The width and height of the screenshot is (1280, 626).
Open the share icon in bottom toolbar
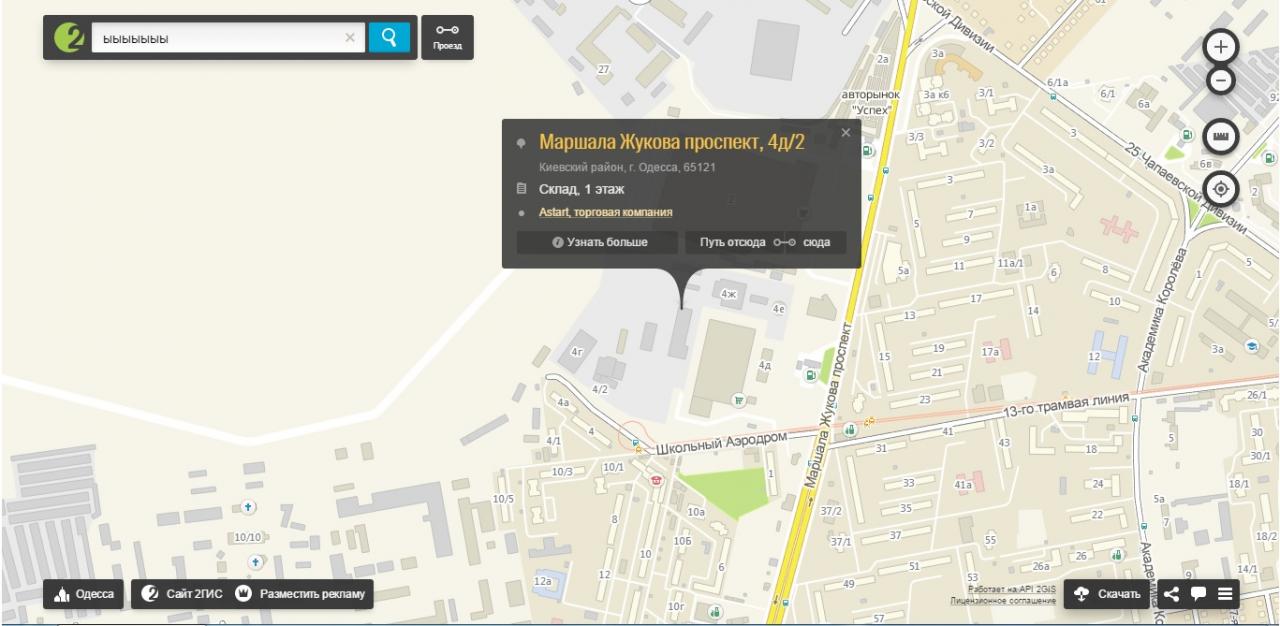[1171, 594]
